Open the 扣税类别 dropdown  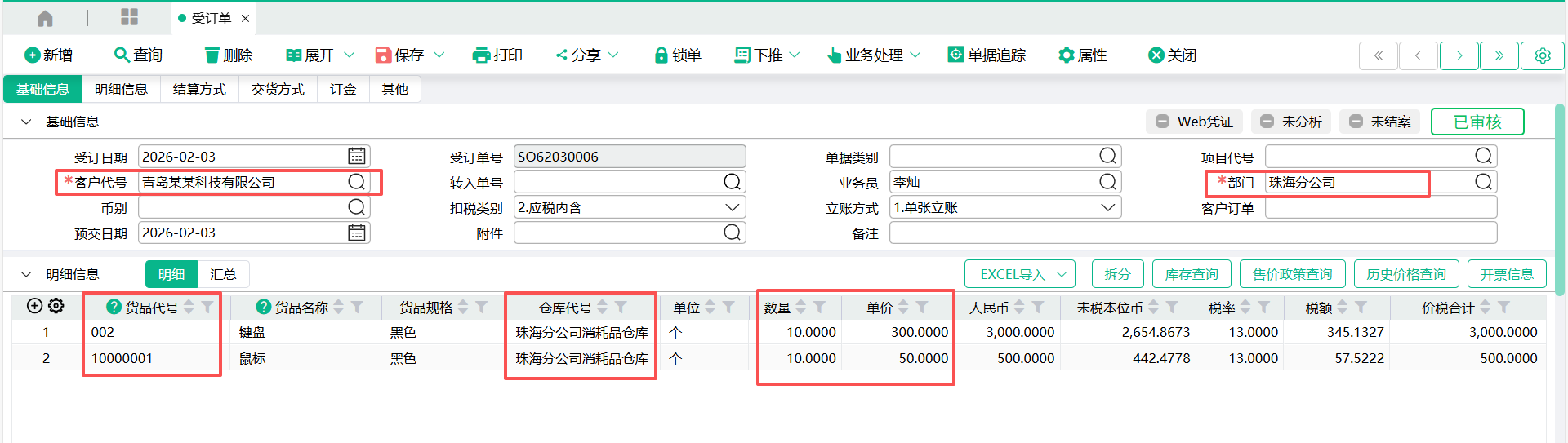point(732,207)
